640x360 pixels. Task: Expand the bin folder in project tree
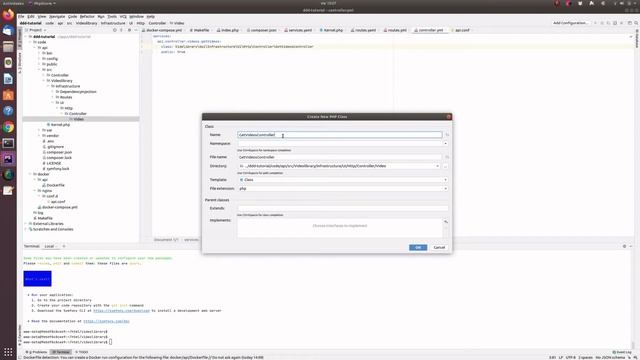click(40, 53)
